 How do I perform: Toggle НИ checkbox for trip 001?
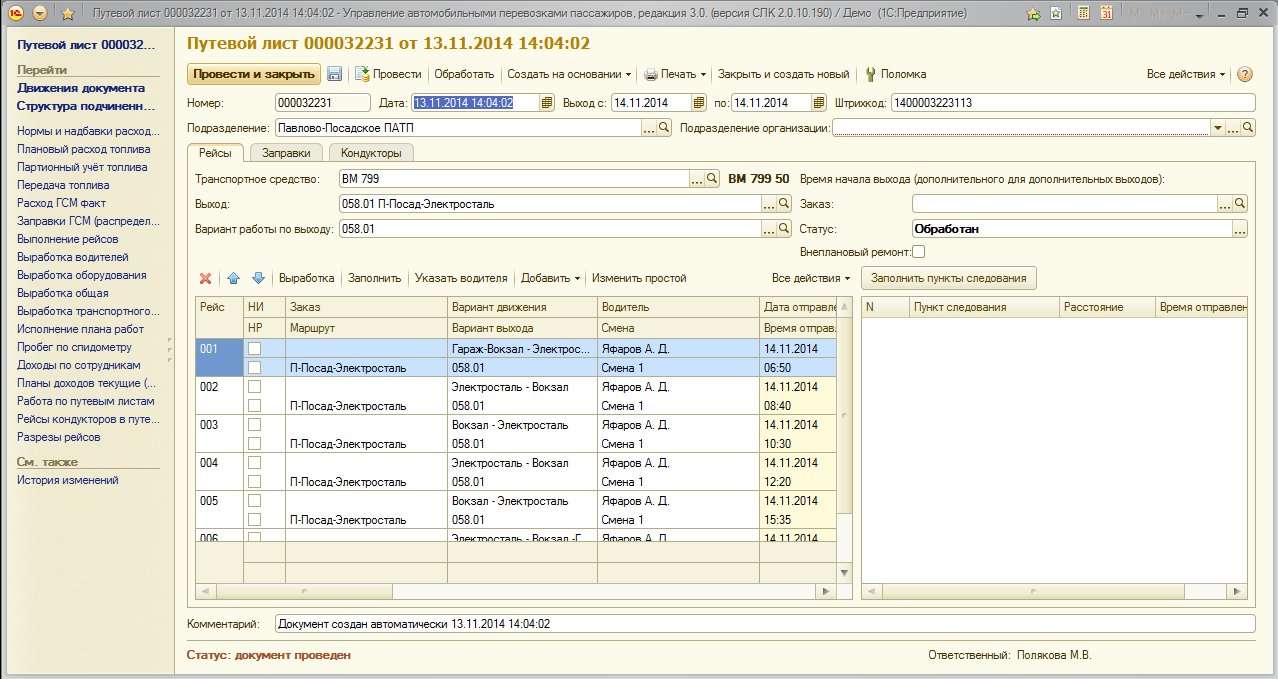(254, 349)
